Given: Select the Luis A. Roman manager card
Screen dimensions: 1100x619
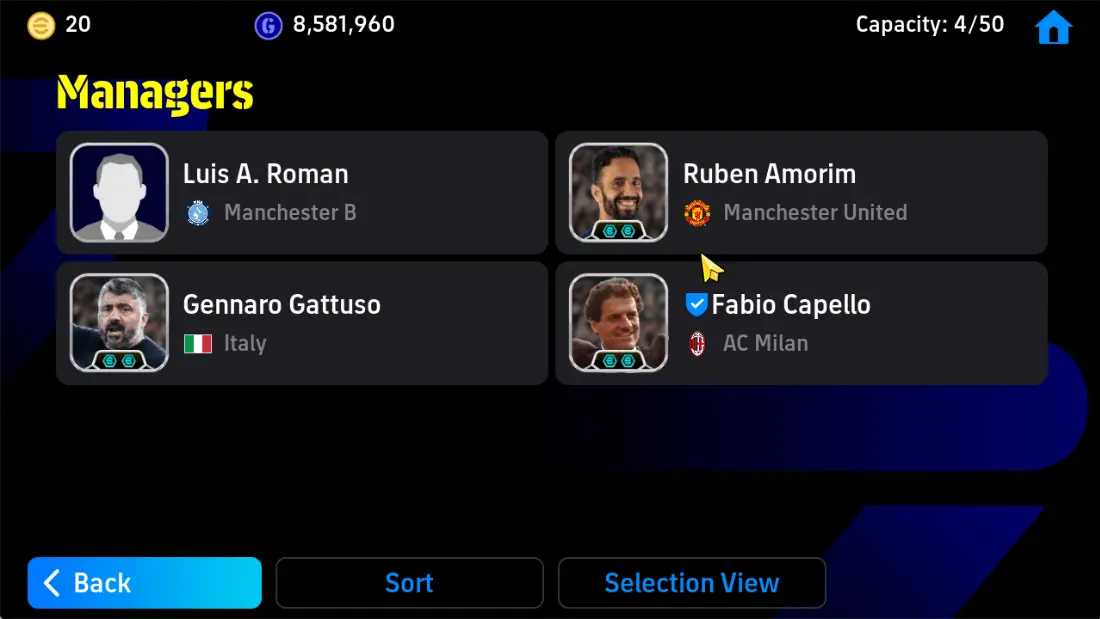Looking at the screenshot, I should coord(302,192).
